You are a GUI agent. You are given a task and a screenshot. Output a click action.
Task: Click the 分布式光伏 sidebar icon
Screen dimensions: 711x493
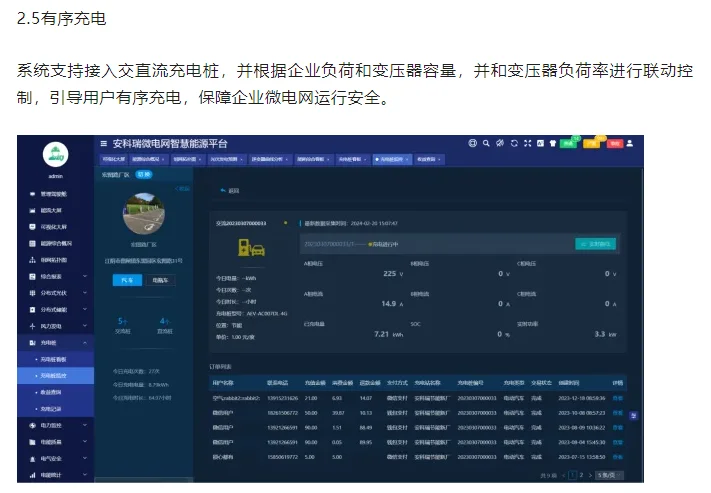coord(32,293)
